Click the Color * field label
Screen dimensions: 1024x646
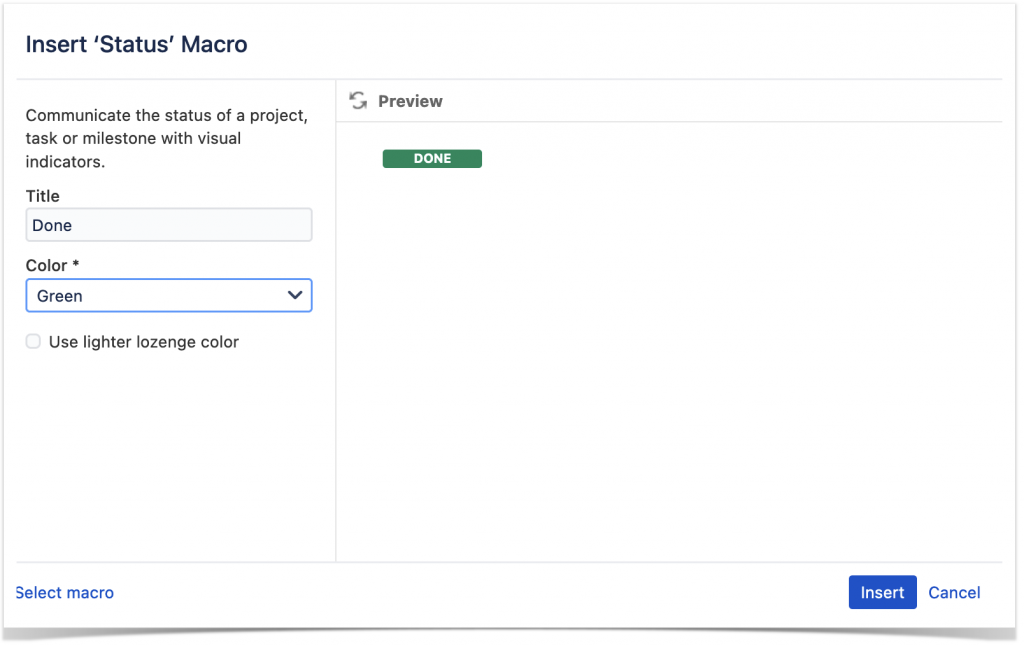pos(52,265)
